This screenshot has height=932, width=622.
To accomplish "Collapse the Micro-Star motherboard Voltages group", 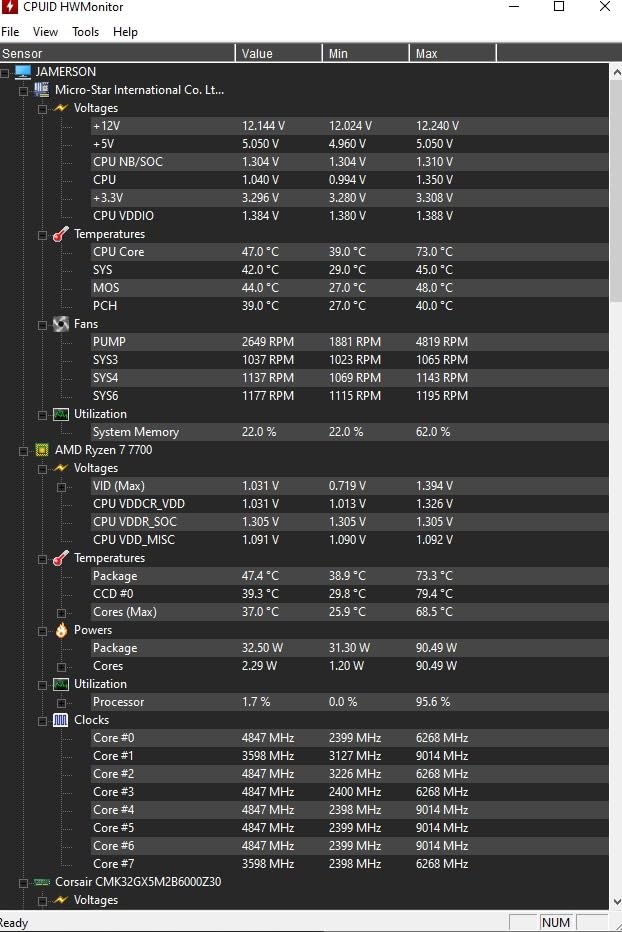I will click(x=42, y=108).
